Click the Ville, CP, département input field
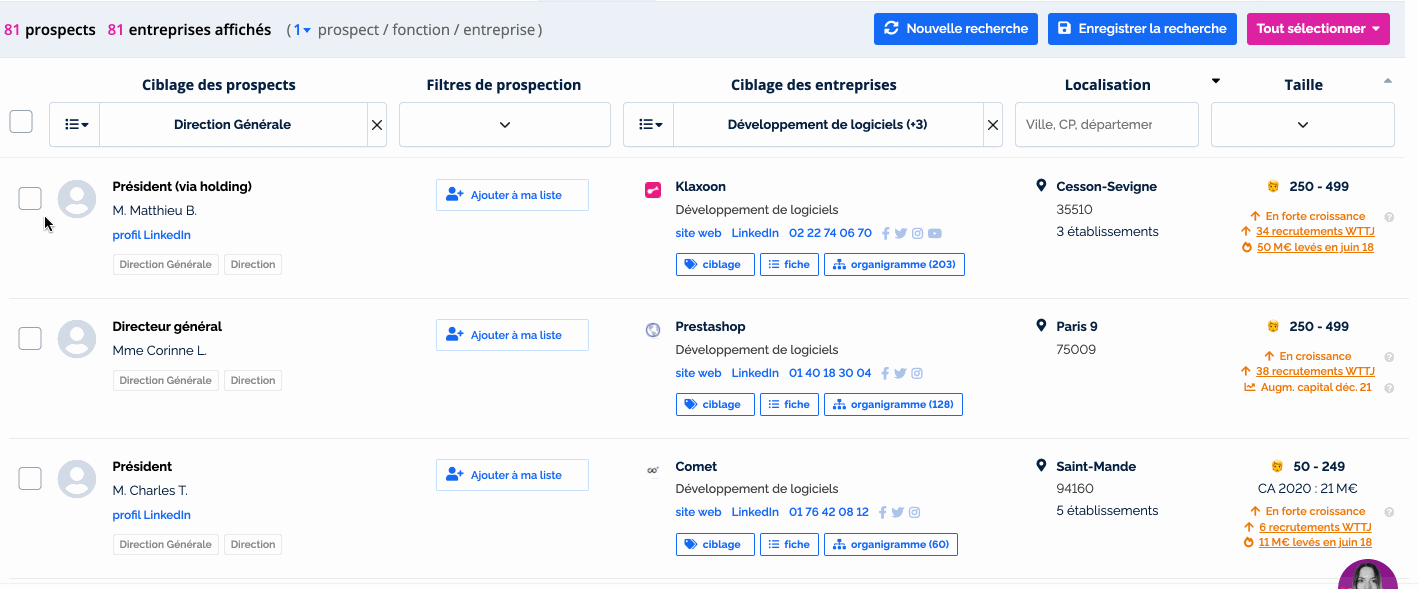Viewport: 1418px width, 589px height. [1107, 125]
